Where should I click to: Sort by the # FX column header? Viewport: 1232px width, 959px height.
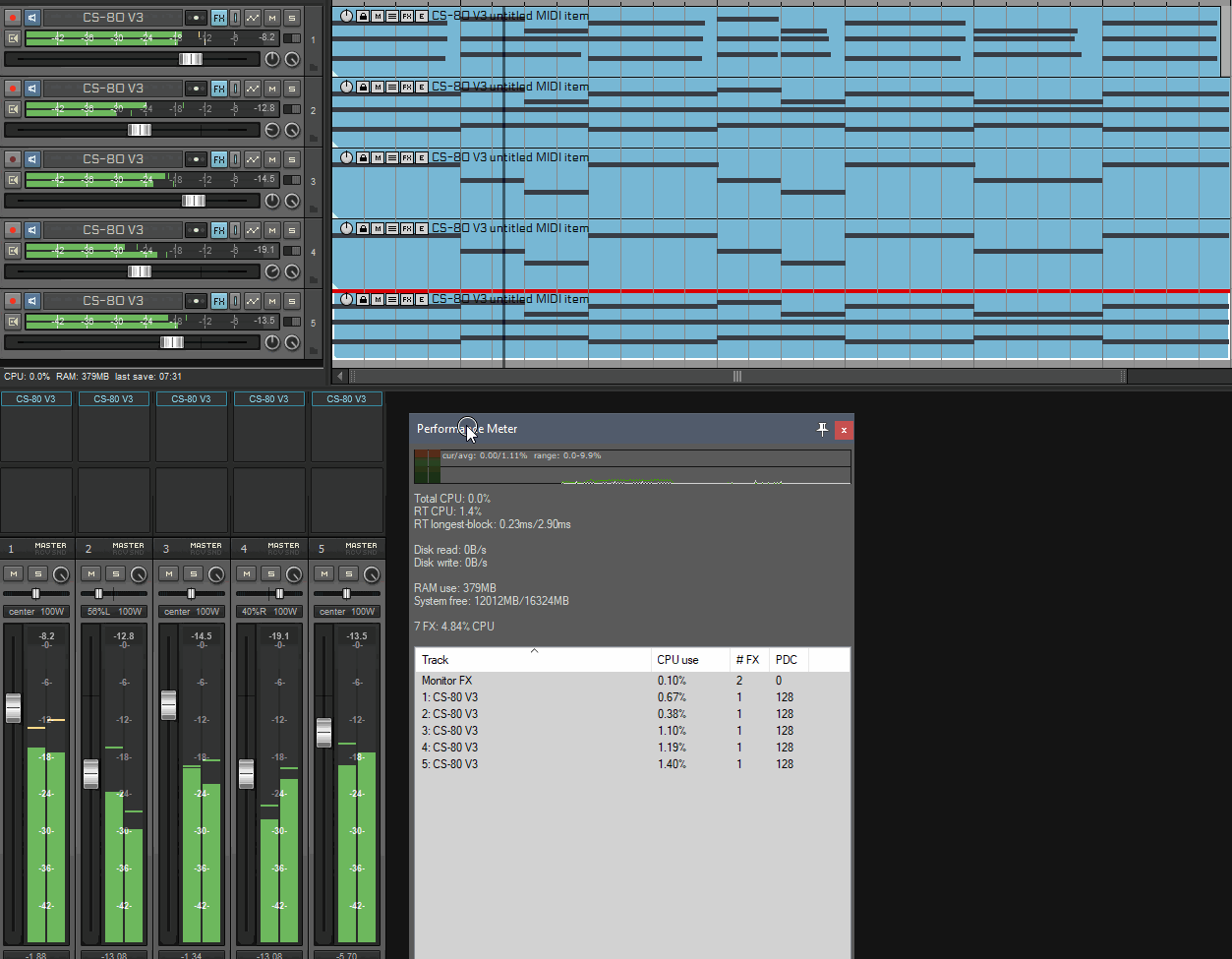(749, 659)
